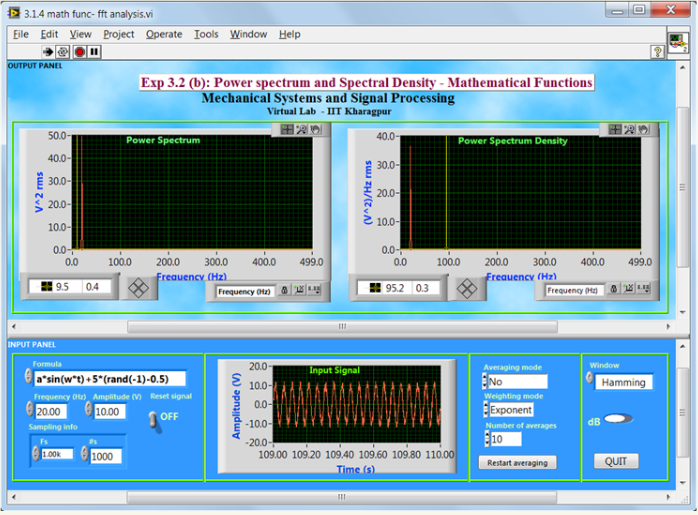This screenshot has width=698, height=515.
Task: Step the Number of averages control
Action: click(x=487, y=439)
